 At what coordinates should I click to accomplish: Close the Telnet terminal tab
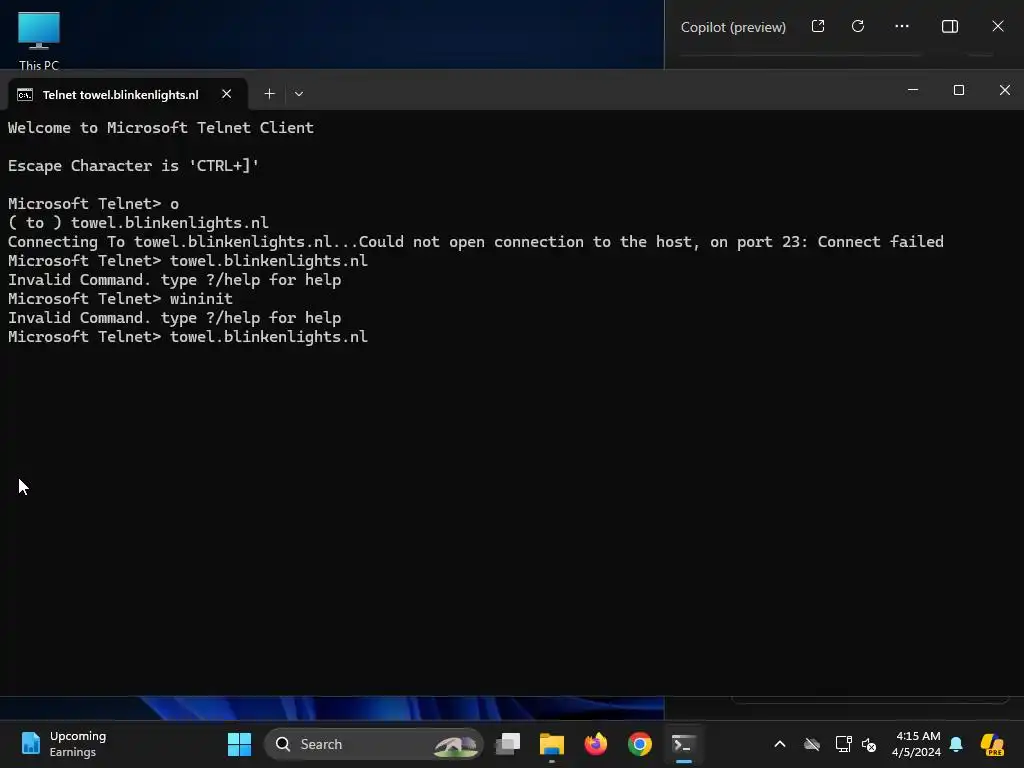click(227, 94)
